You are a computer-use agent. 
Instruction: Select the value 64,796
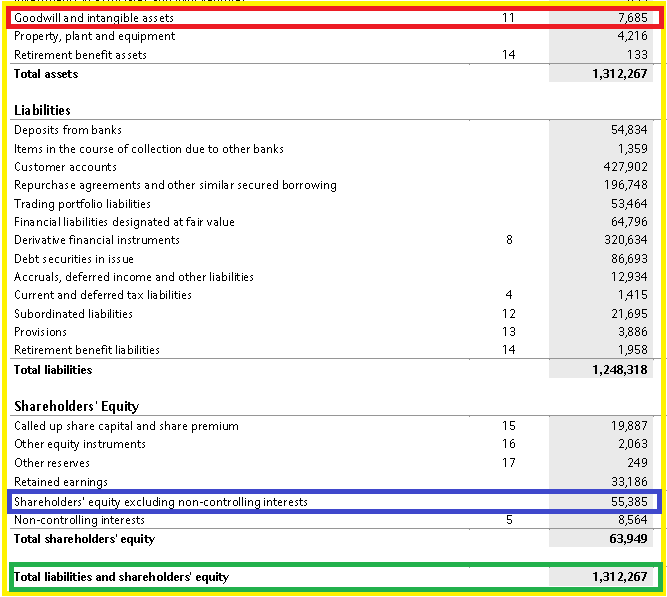point(629,222)
